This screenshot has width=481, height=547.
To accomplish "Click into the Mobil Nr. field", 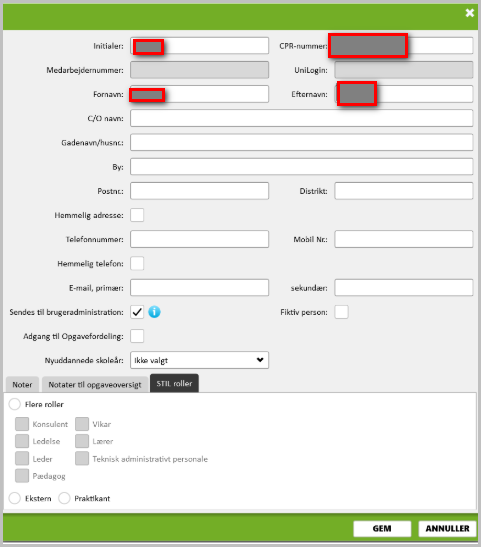I will click(404, 239).
